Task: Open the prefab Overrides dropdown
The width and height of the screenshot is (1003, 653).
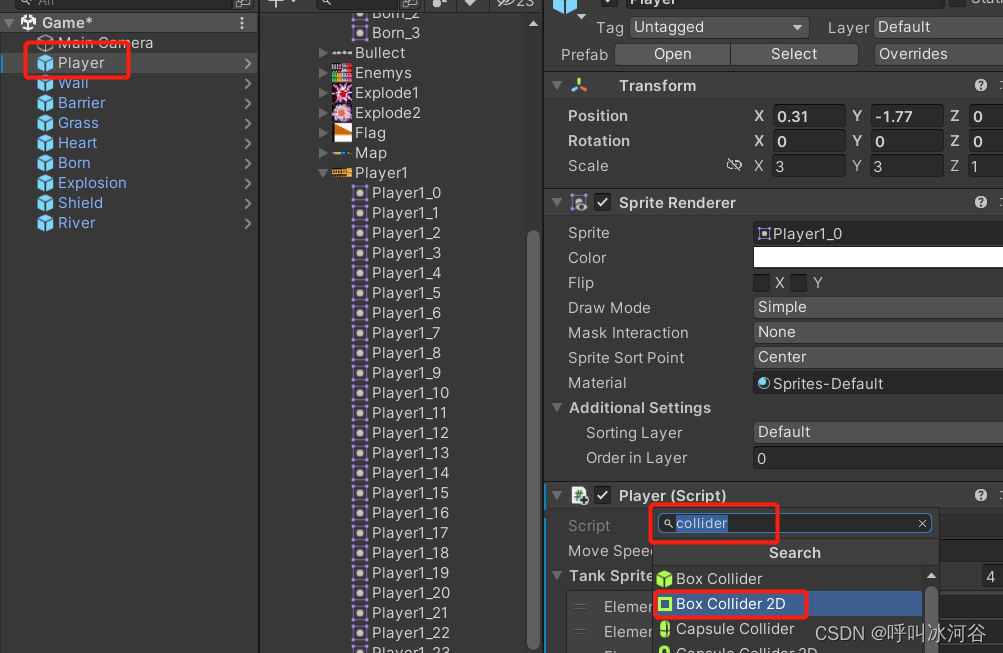Action: (x=938, y=54)
